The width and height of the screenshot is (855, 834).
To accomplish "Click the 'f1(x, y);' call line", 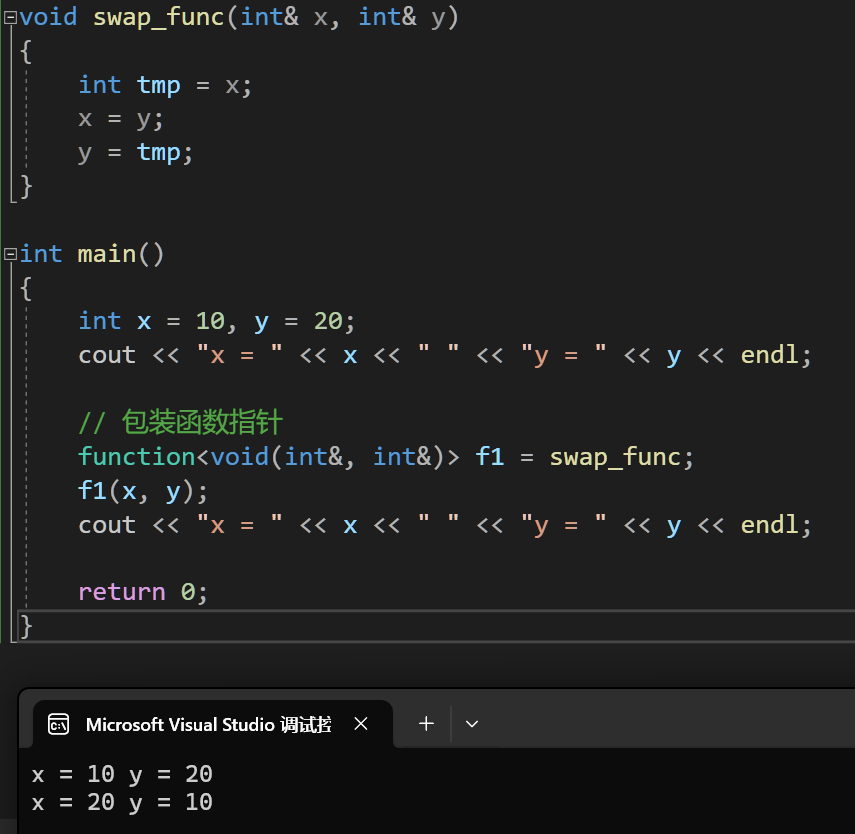I will (143, 491).
